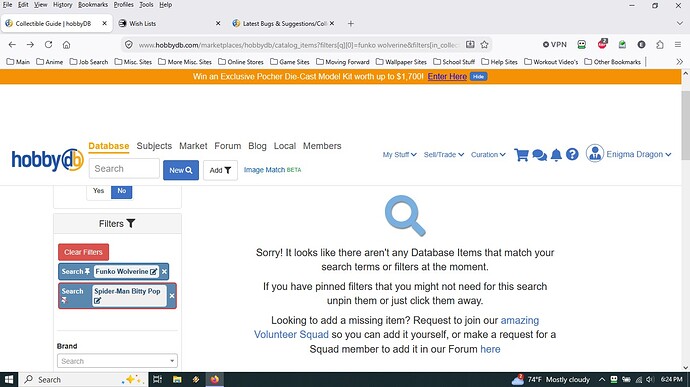
Task: Open the Forum 'here' link
Action: coord(490,349)
